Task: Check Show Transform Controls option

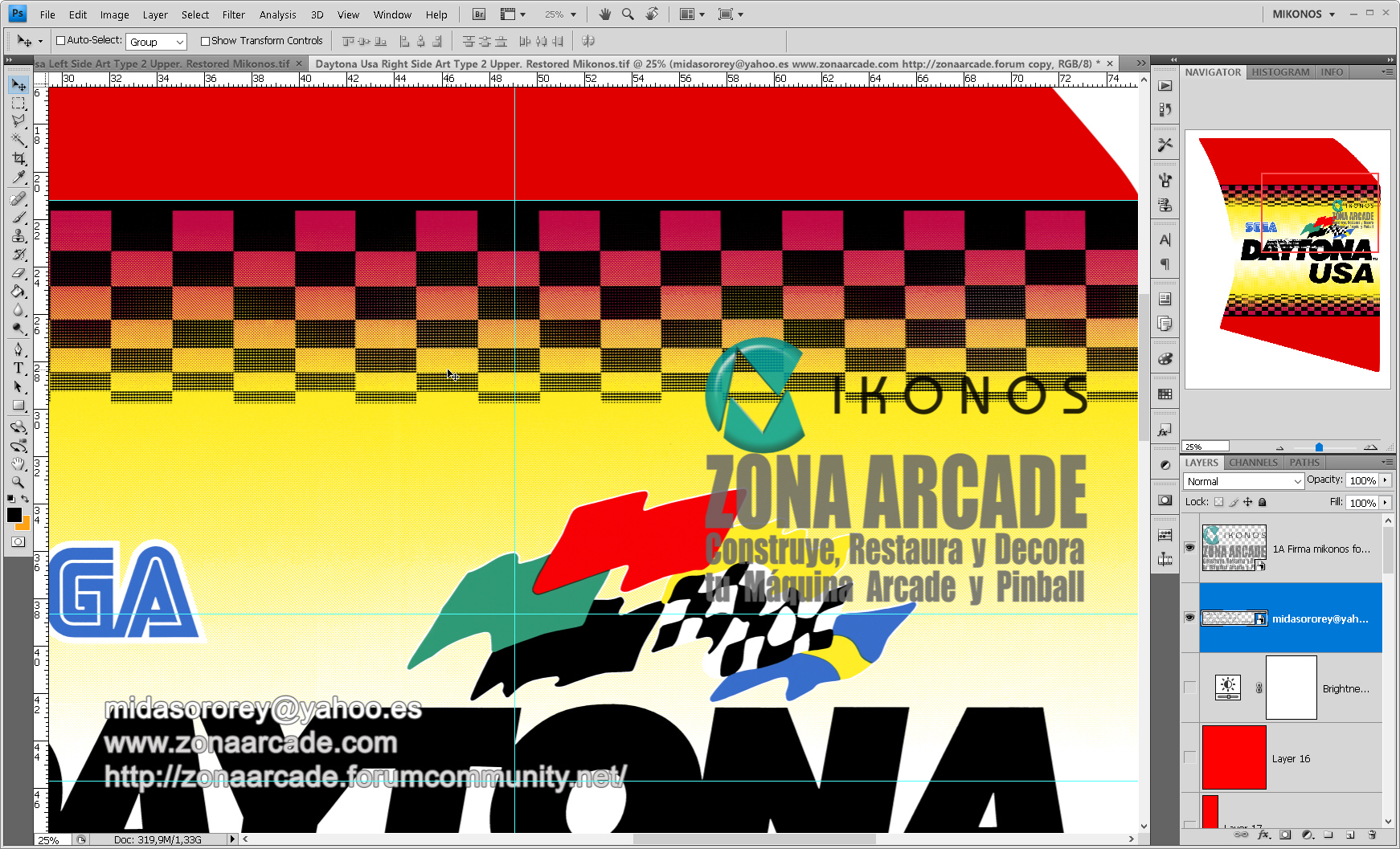Action: [x=205, y=41]
